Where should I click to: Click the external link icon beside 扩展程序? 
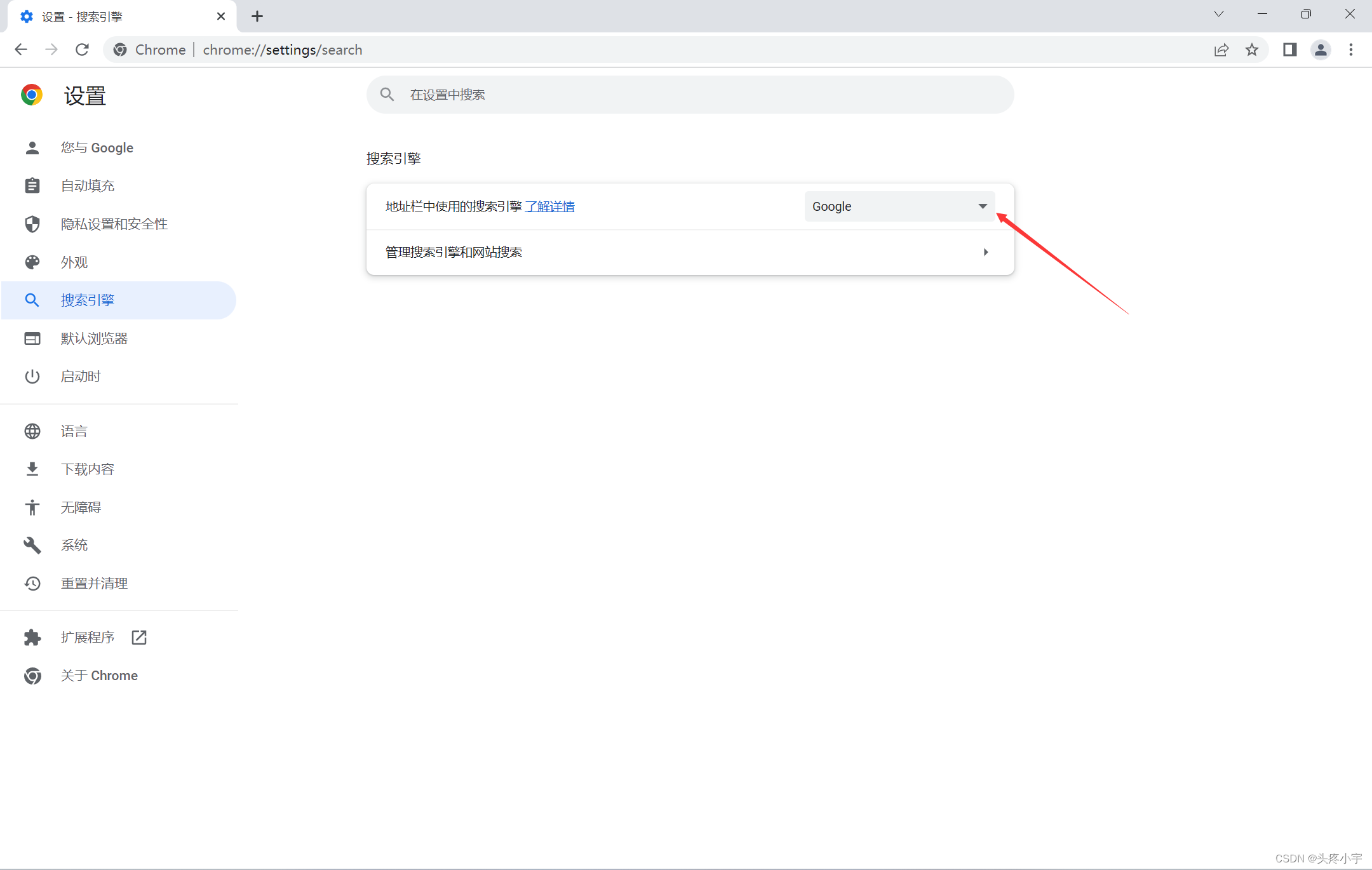(139, 638)
